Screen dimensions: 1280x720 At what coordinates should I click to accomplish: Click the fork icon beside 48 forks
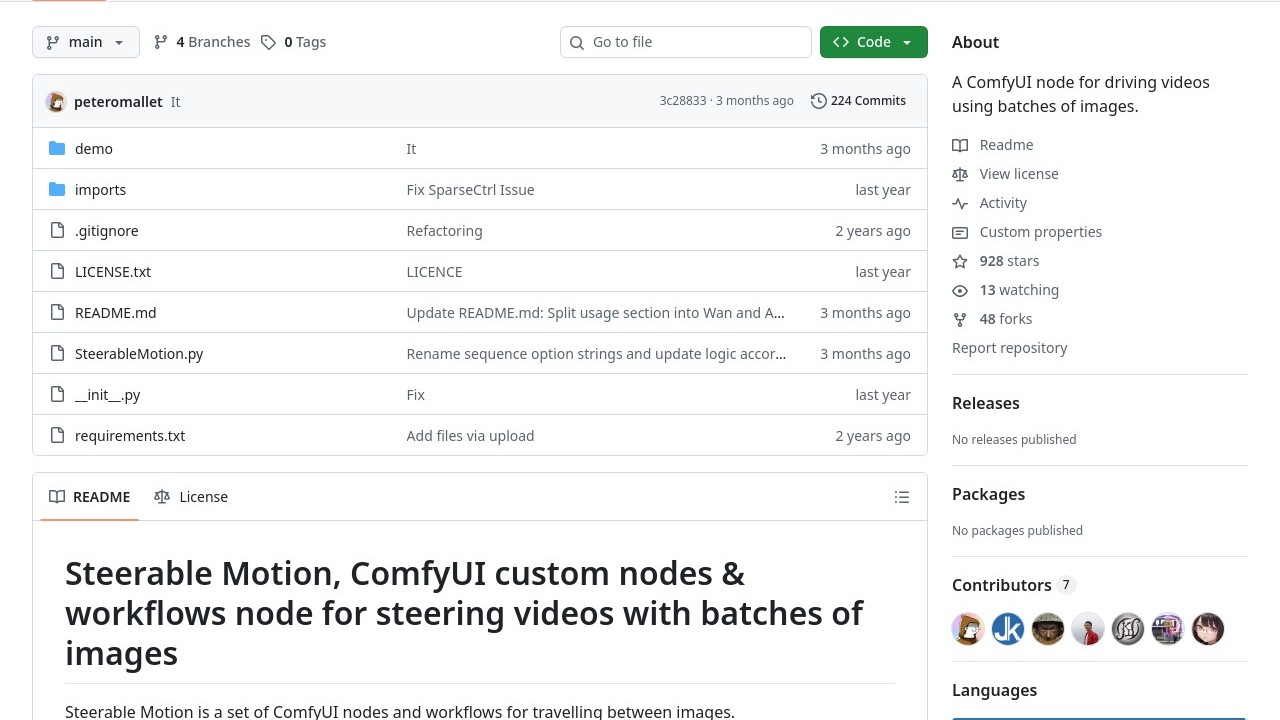pos(960,319)
